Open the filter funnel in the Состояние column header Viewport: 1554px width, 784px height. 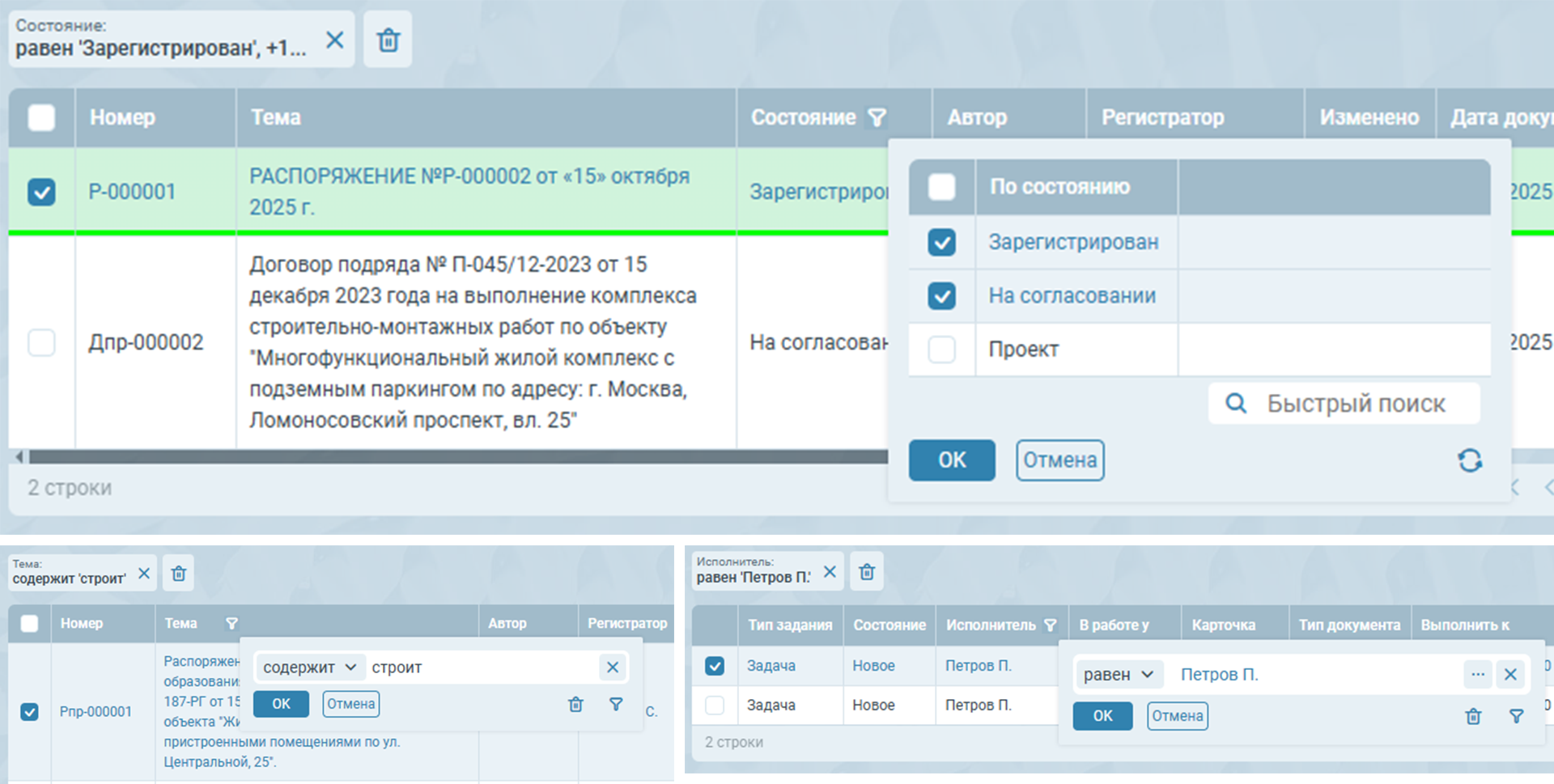coord(877,118)
